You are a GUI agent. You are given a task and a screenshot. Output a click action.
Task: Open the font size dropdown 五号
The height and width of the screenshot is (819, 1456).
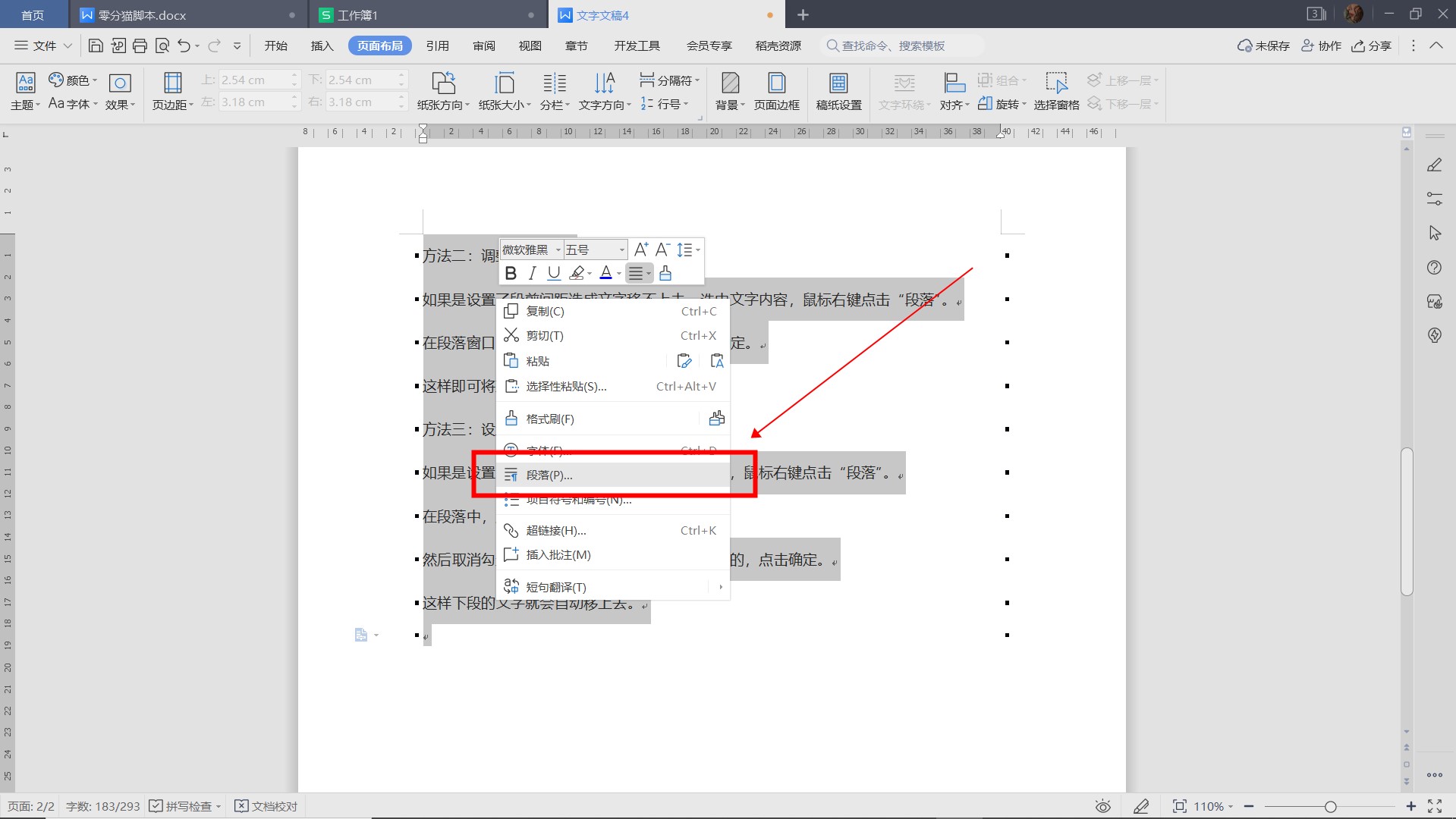622,250
